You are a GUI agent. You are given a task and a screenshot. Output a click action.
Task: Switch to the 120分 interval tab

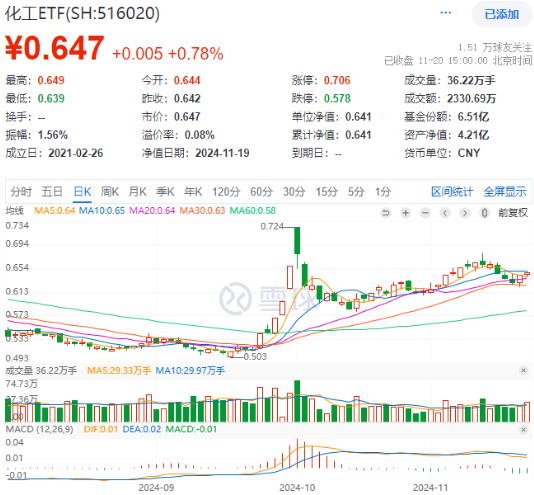tap(226, 192)
